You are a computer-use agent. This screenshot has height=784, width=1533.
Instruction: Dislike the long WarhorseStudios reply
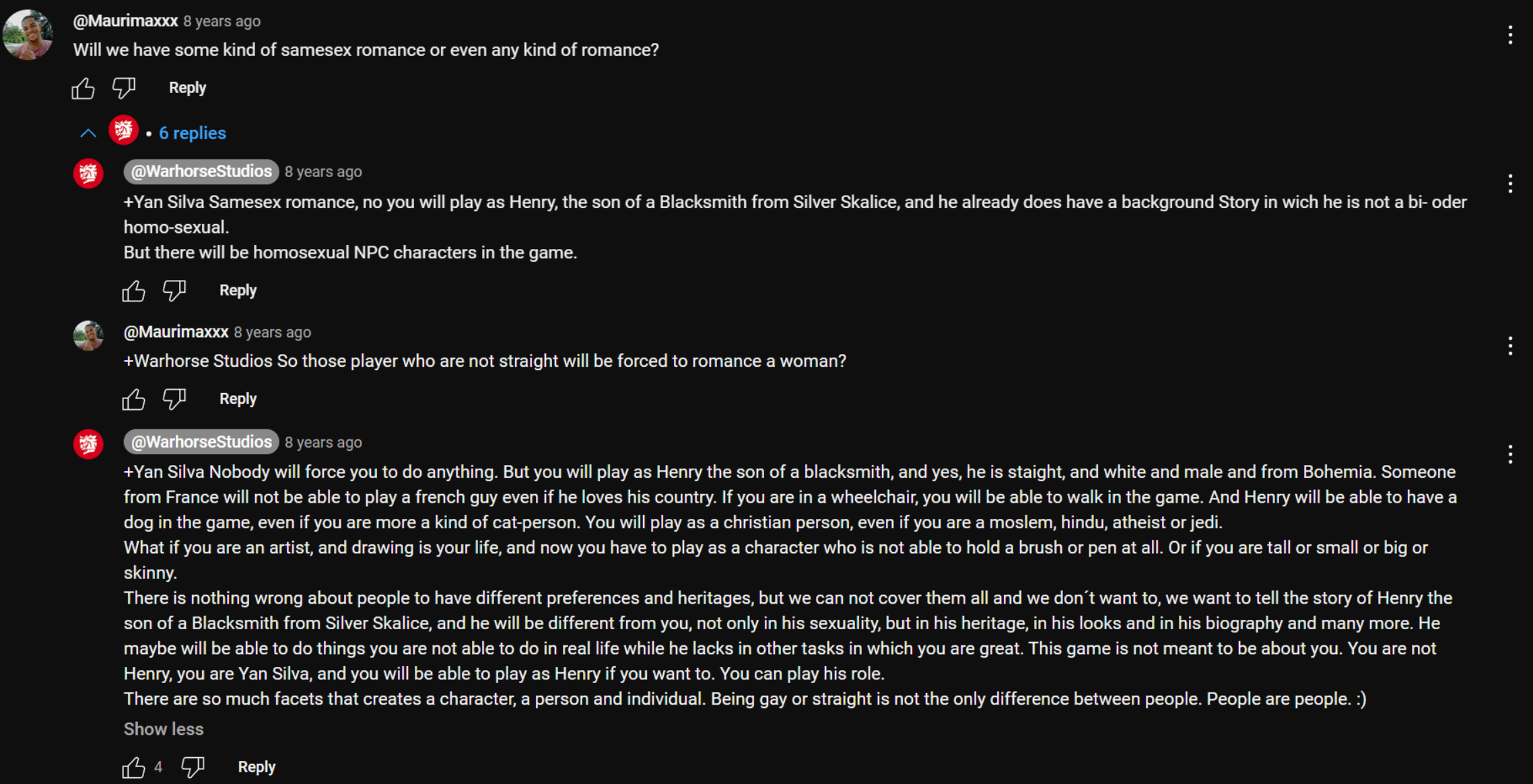pyautogui.click(x=193, y=767)
